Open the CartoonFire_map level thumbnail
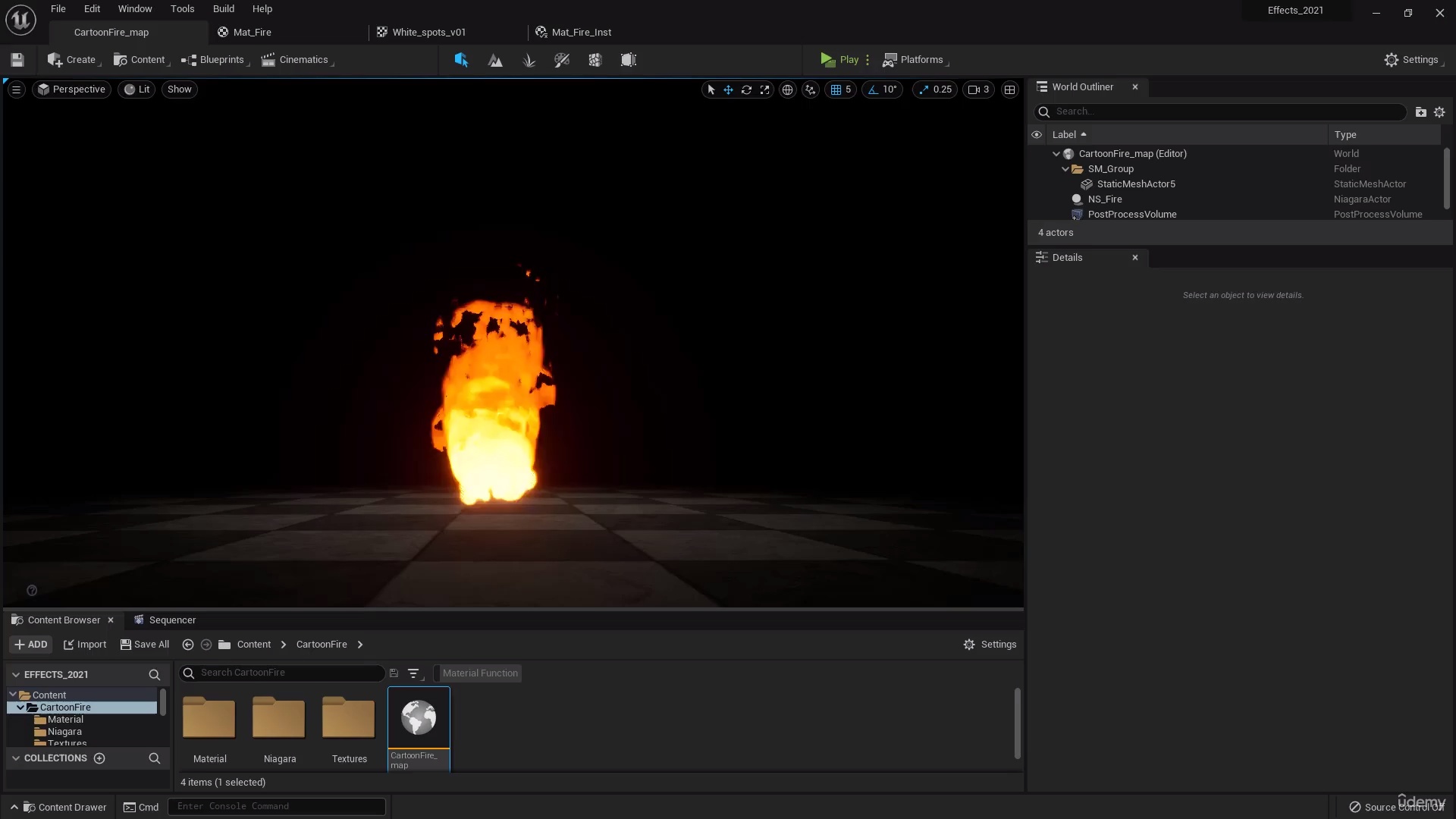Screen dimensions: 1456x819 click(418, 717)
